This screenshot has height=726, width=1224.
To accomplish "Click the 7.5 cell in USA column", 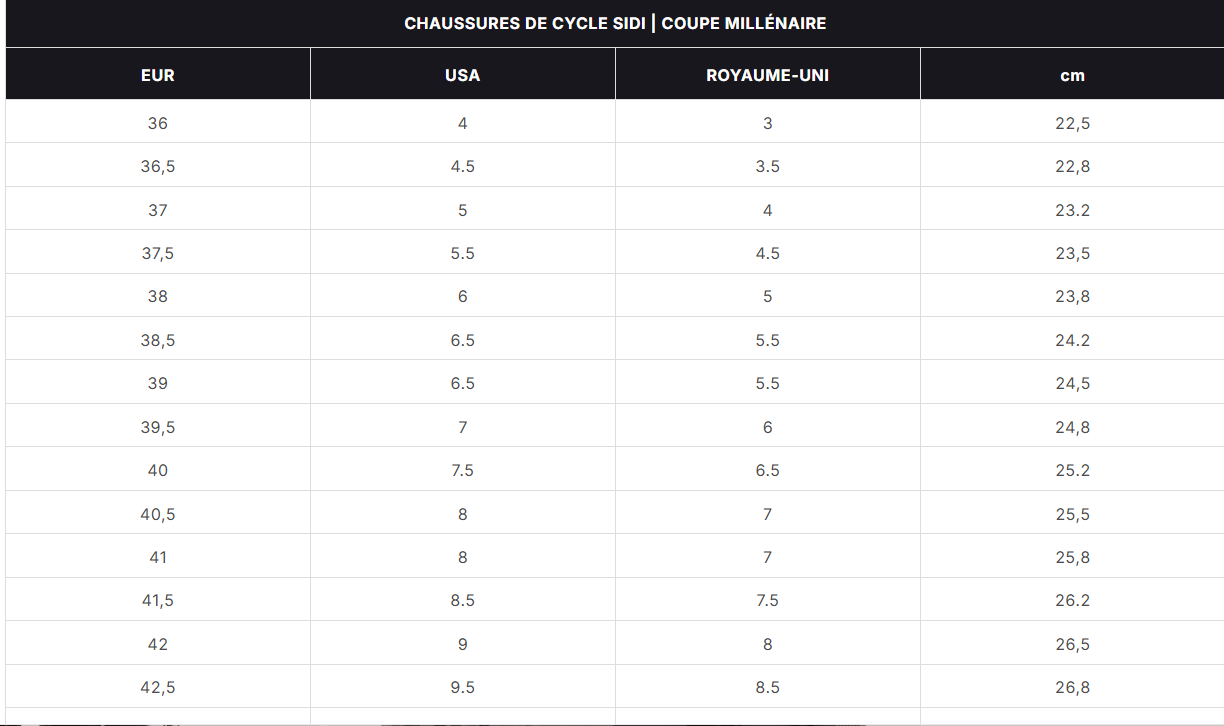I will point(462,470).
